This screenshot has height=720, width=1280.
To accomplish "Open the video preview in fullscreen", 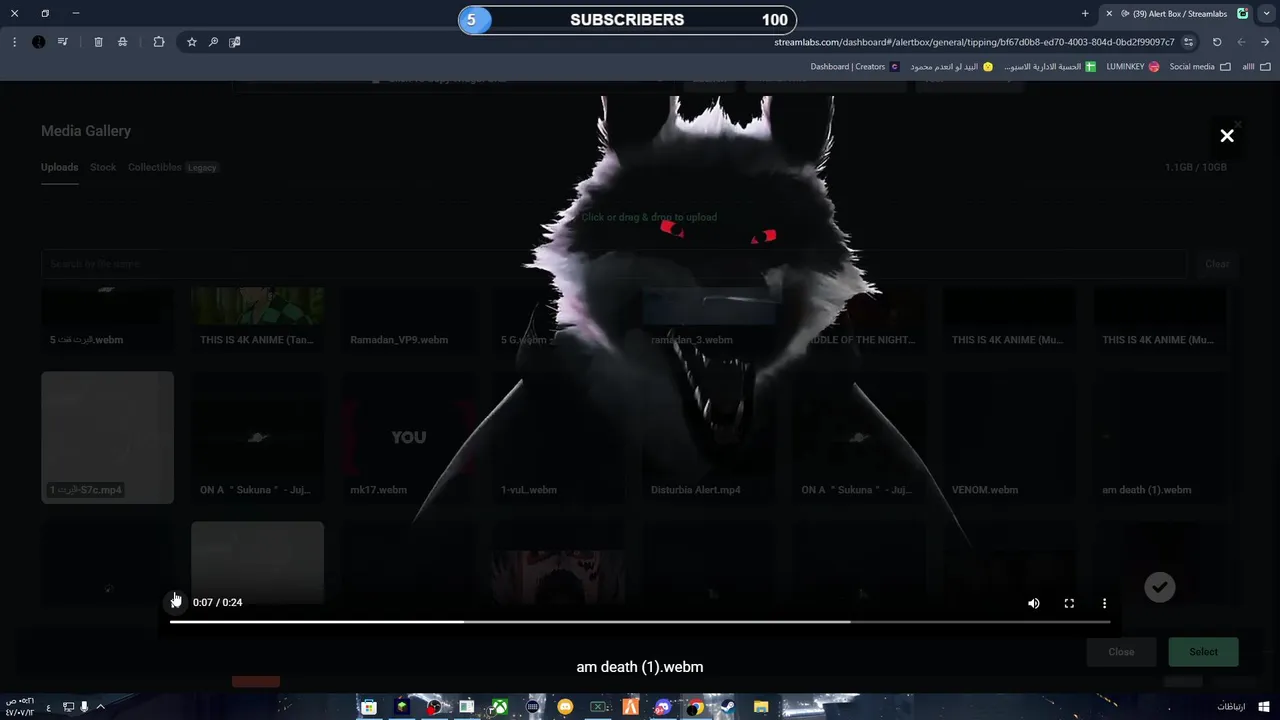I will (1069, 603).
